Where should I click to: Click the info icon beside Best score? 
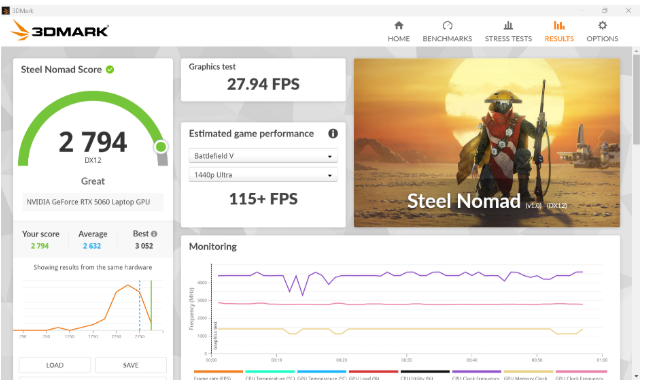(x=154, y=234)
